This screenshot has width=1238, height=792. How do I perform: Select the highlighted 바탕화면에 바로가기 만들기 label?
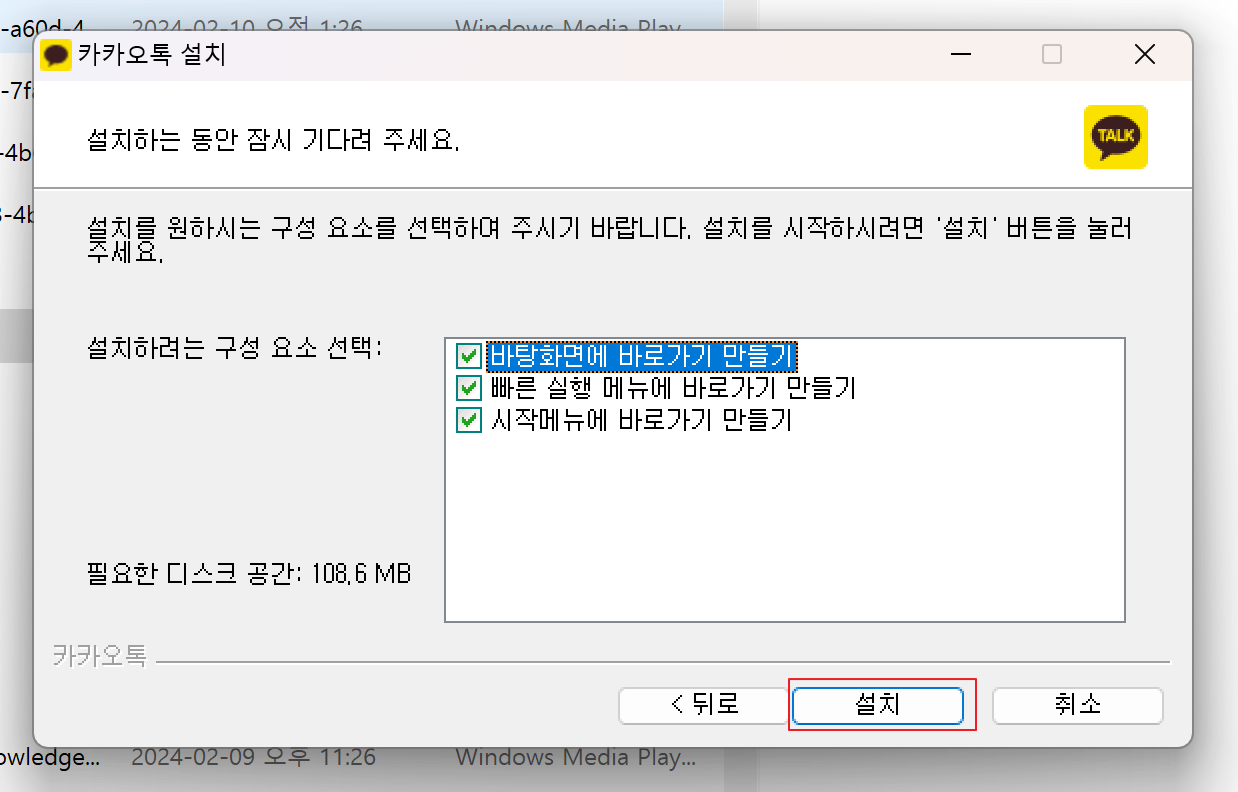[x=641, y=356]
